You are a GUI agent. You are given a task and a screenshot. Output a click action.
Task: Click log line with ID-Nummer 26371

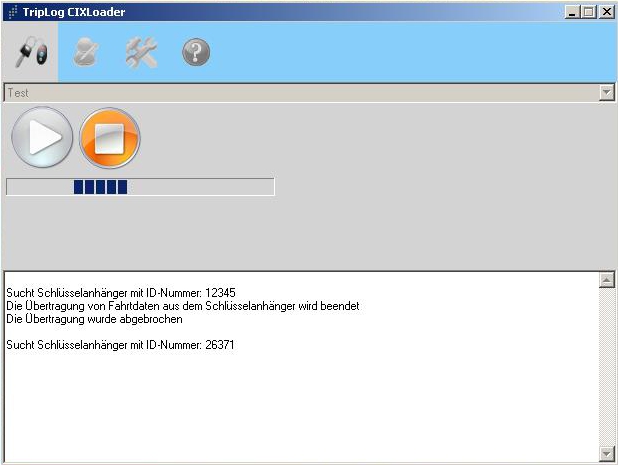(120, 345)
